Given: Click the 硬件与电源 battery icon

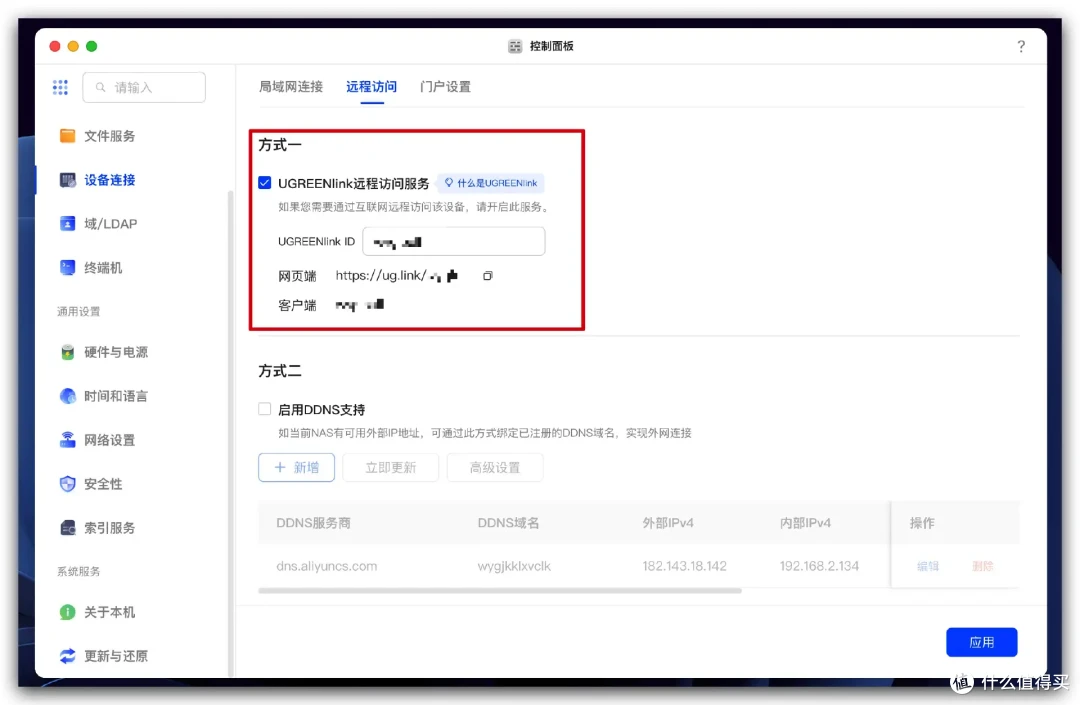Looking at the screenshot, I should click(x=68, y=352).
